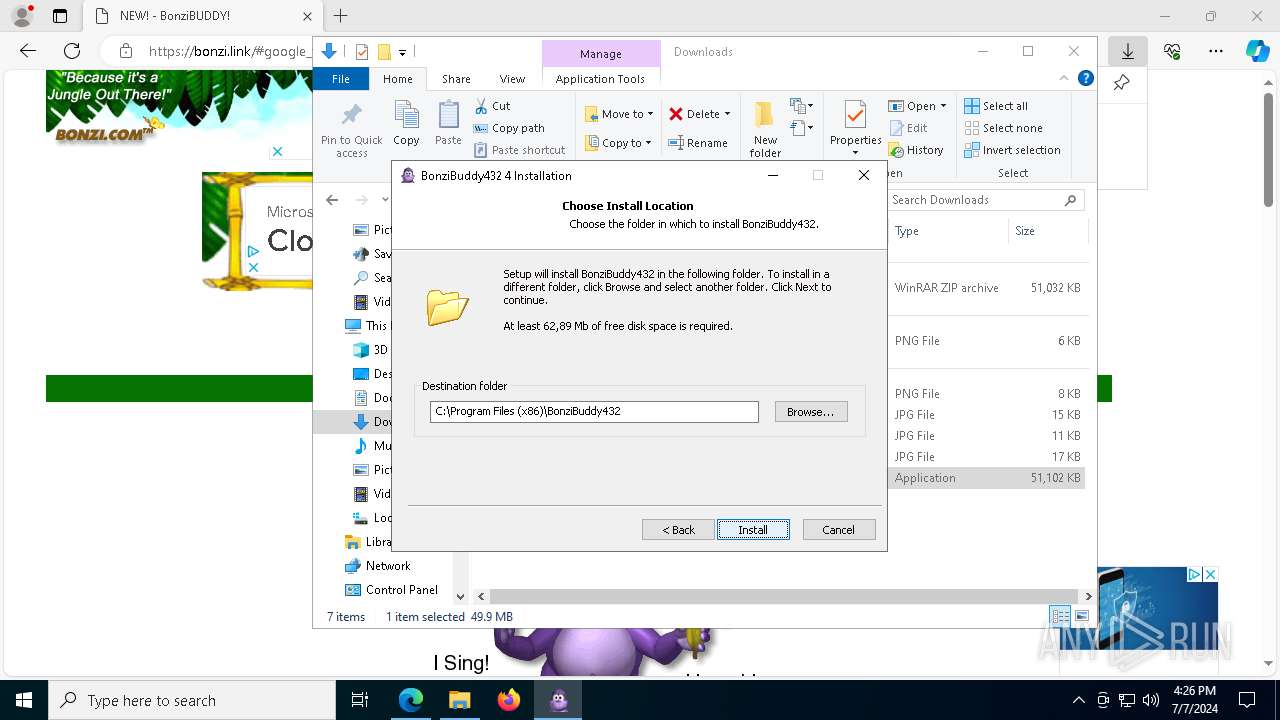This screenshot has height=720, width=1280.
Task: Click the Explorer back arrow
Action: coord(332,200)
